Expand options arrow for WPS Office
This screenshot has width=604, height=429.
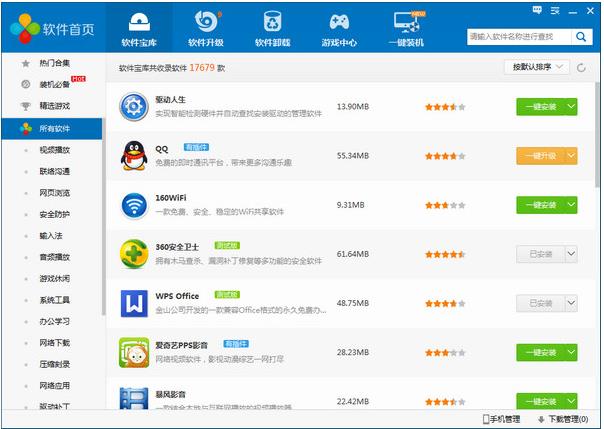click(x=572, y=303)
